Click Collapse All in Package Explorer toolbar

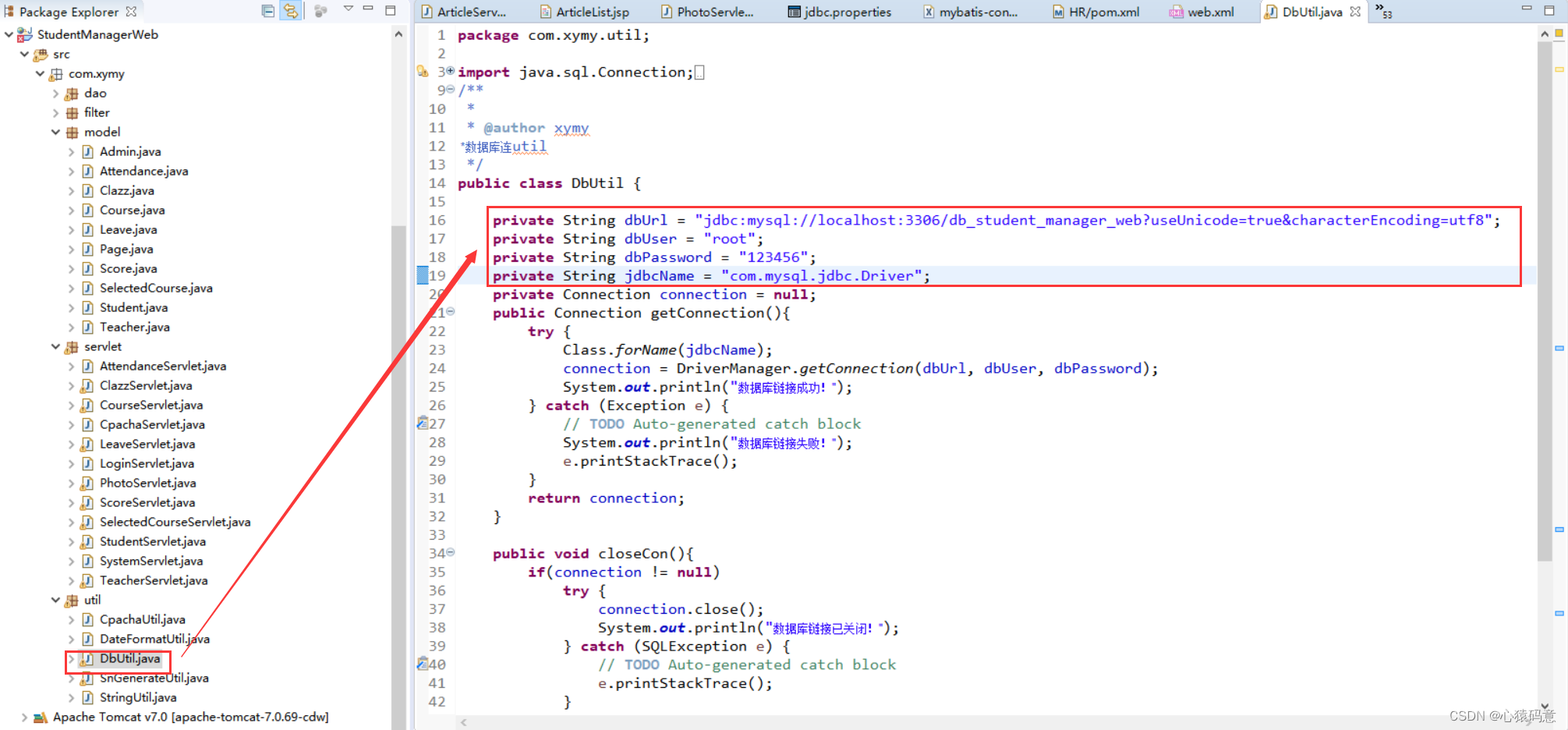267,11
